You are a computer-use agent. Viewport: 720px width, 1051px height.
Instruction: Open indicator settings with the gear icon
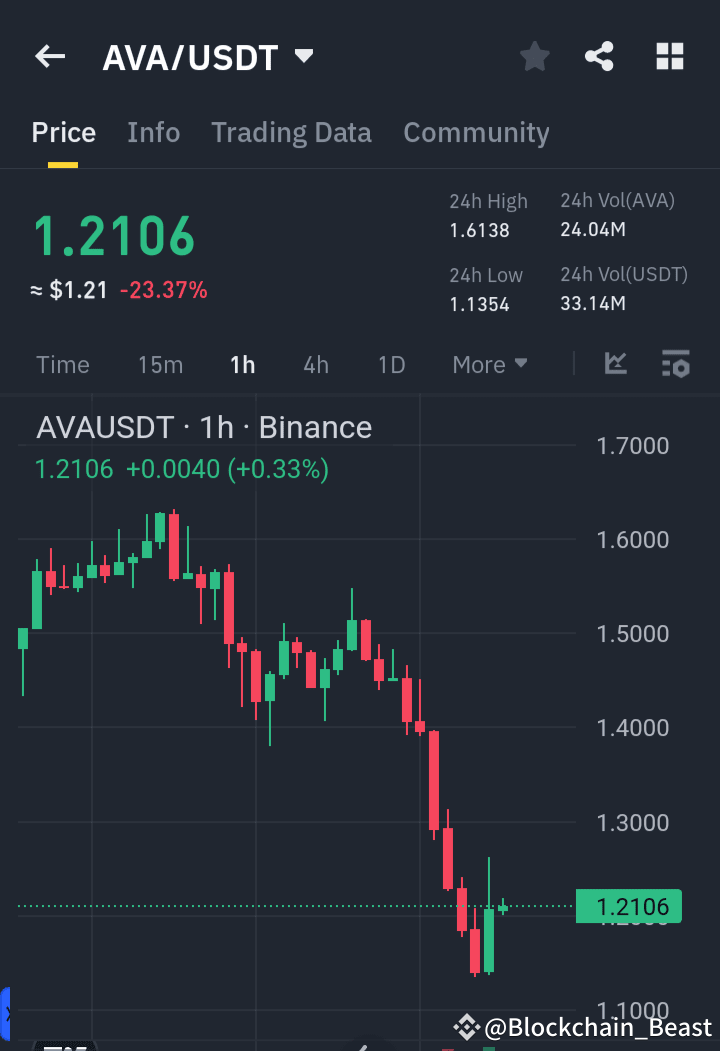point(675,364)
